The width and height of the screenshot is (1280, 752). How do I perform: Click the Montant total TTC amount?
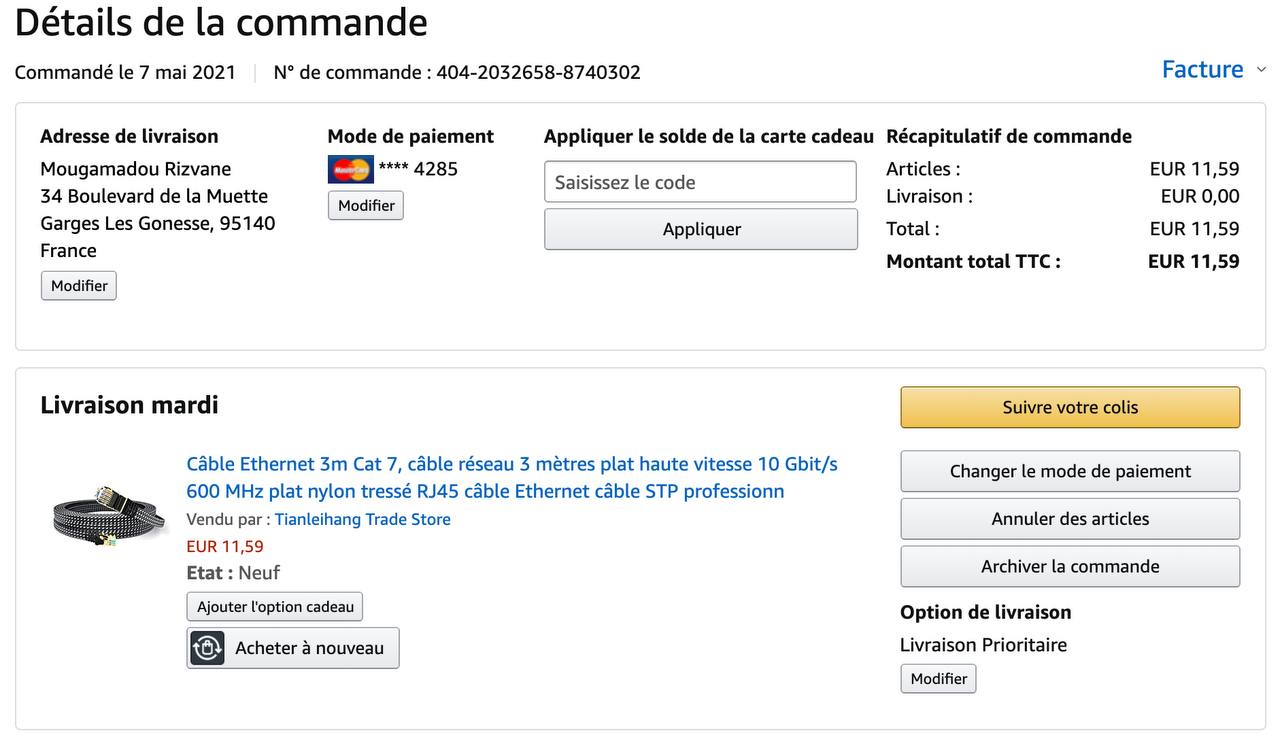tap(1193, 262)
